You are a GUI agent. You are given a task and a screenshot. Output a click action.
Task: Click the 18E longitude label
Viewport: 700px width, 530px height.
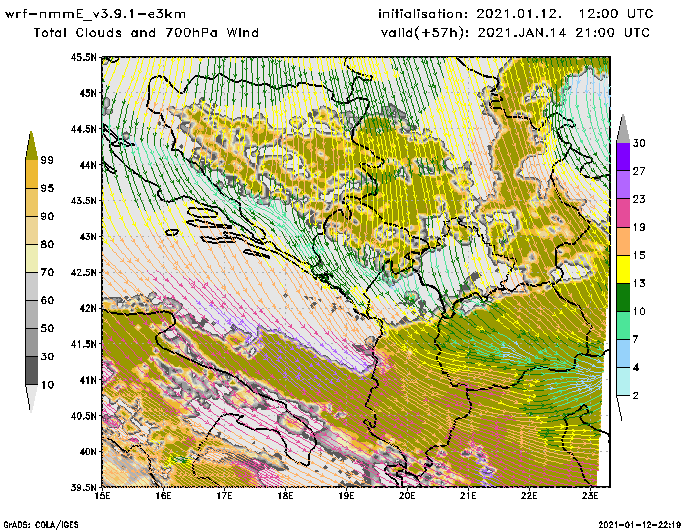coord(285,496)
